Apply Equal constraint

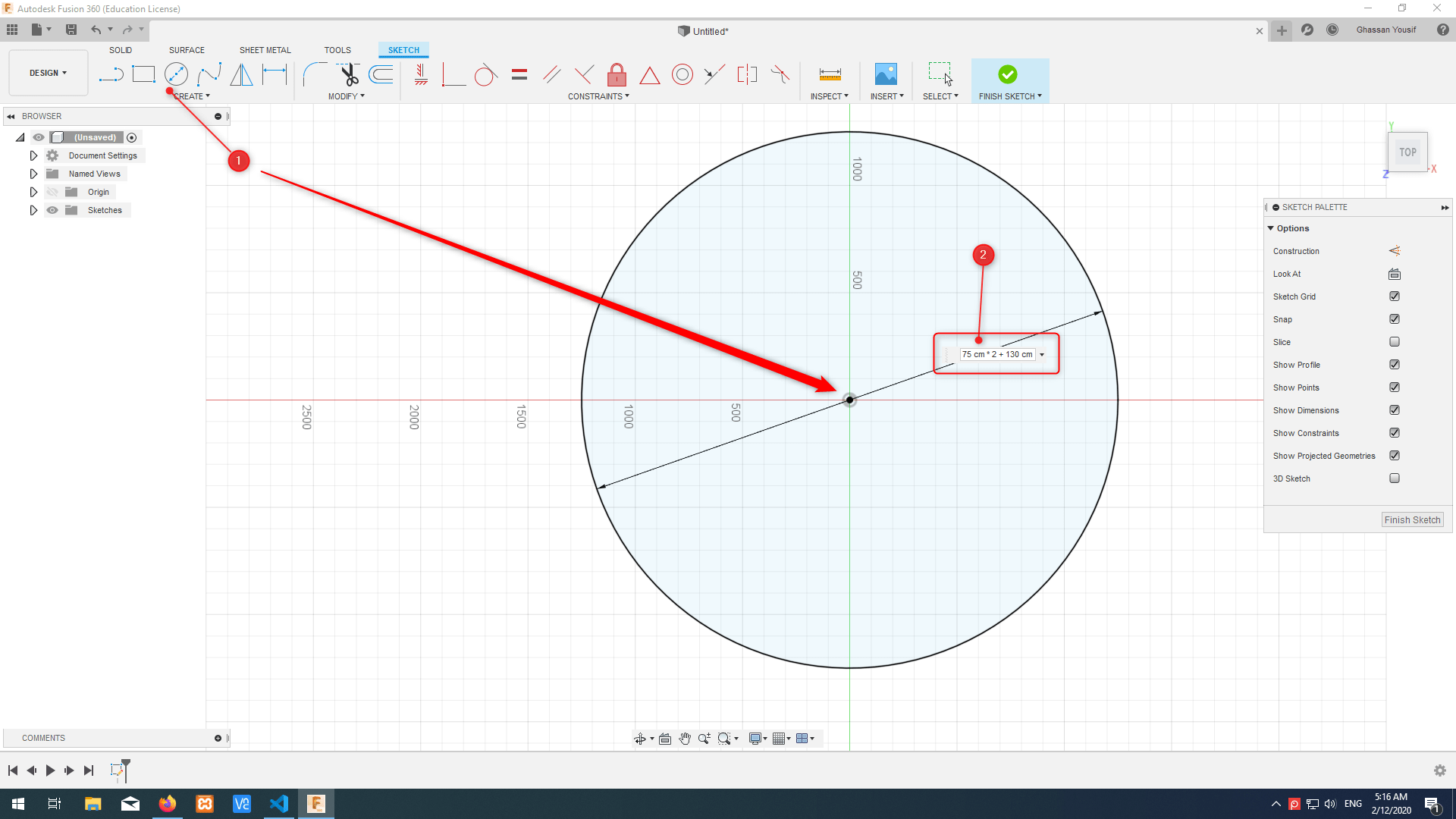[519, 74]
